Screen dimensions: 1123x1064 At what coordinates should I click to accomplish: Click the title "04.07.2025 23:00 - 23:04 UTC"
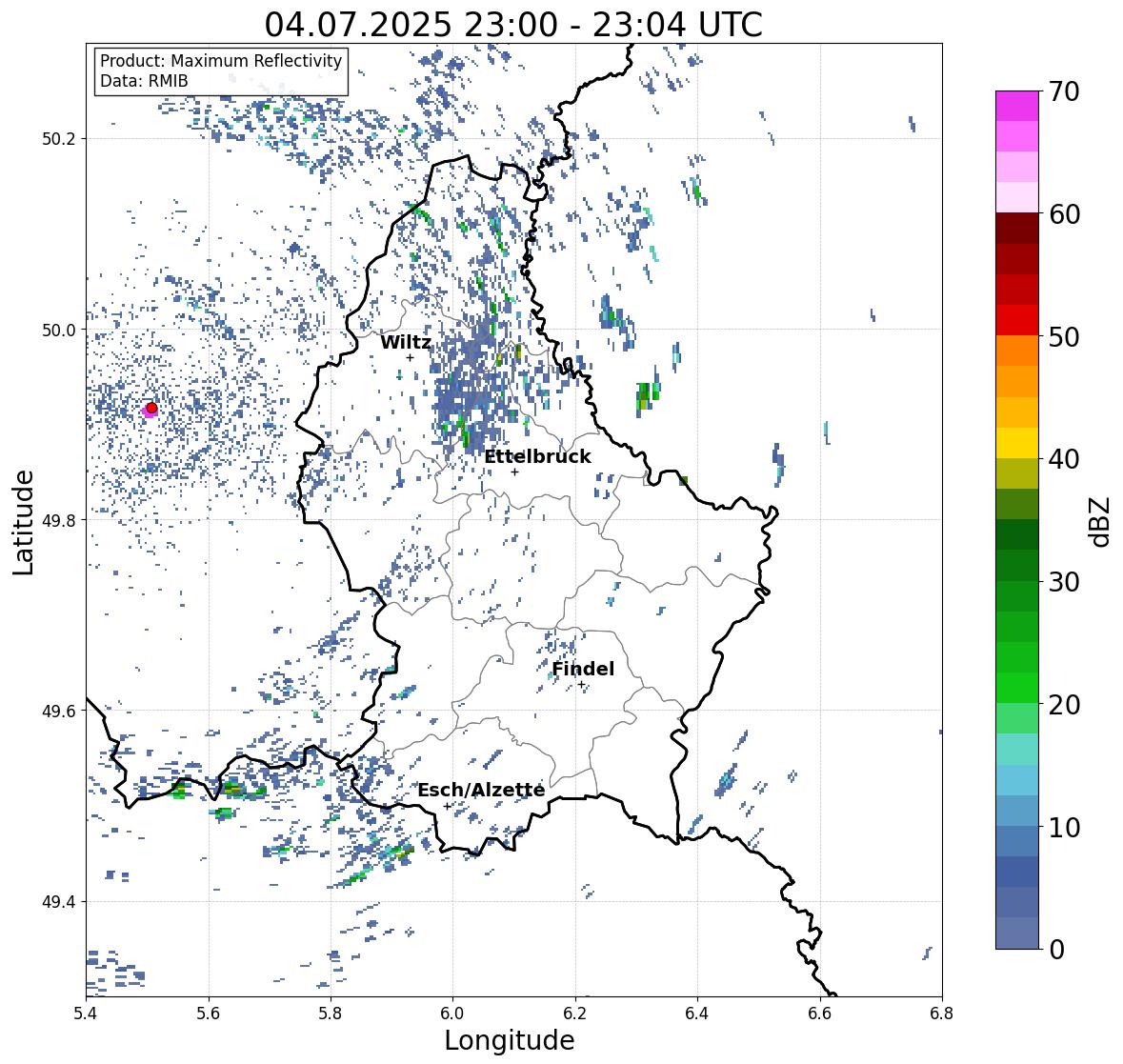click(513, 25)
